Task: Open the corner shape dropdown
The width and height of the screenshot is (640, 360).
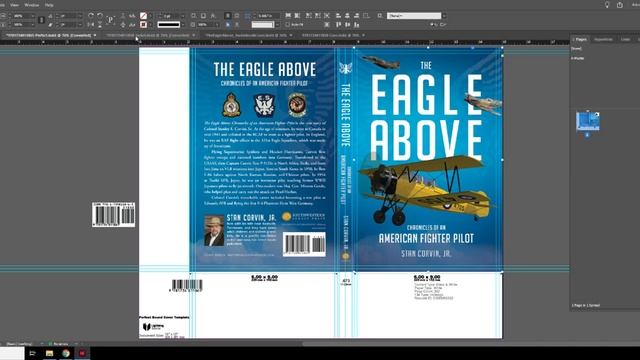Action: 278,24
